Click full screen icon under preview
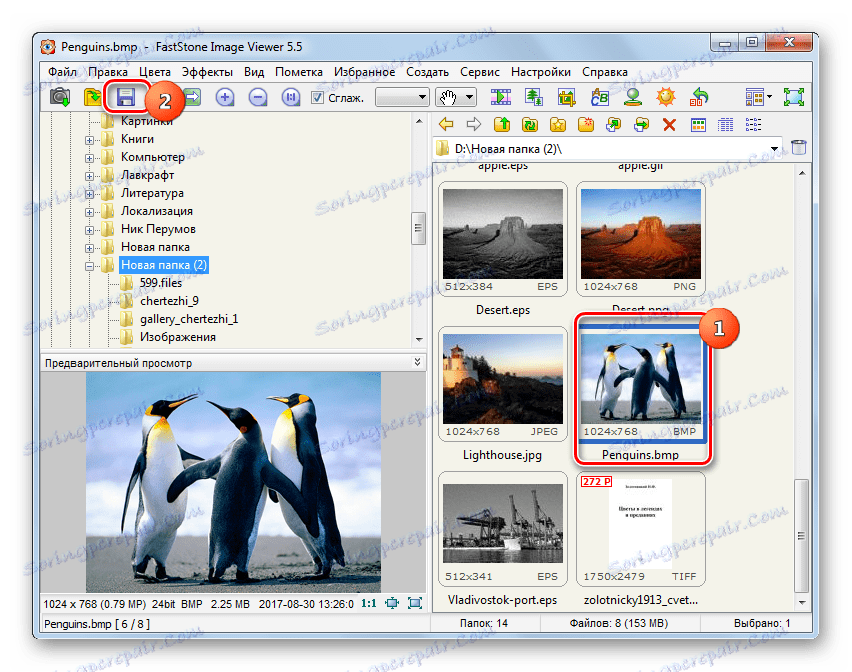The height and width of the screenshot is (672, 852). click(415, 603)
